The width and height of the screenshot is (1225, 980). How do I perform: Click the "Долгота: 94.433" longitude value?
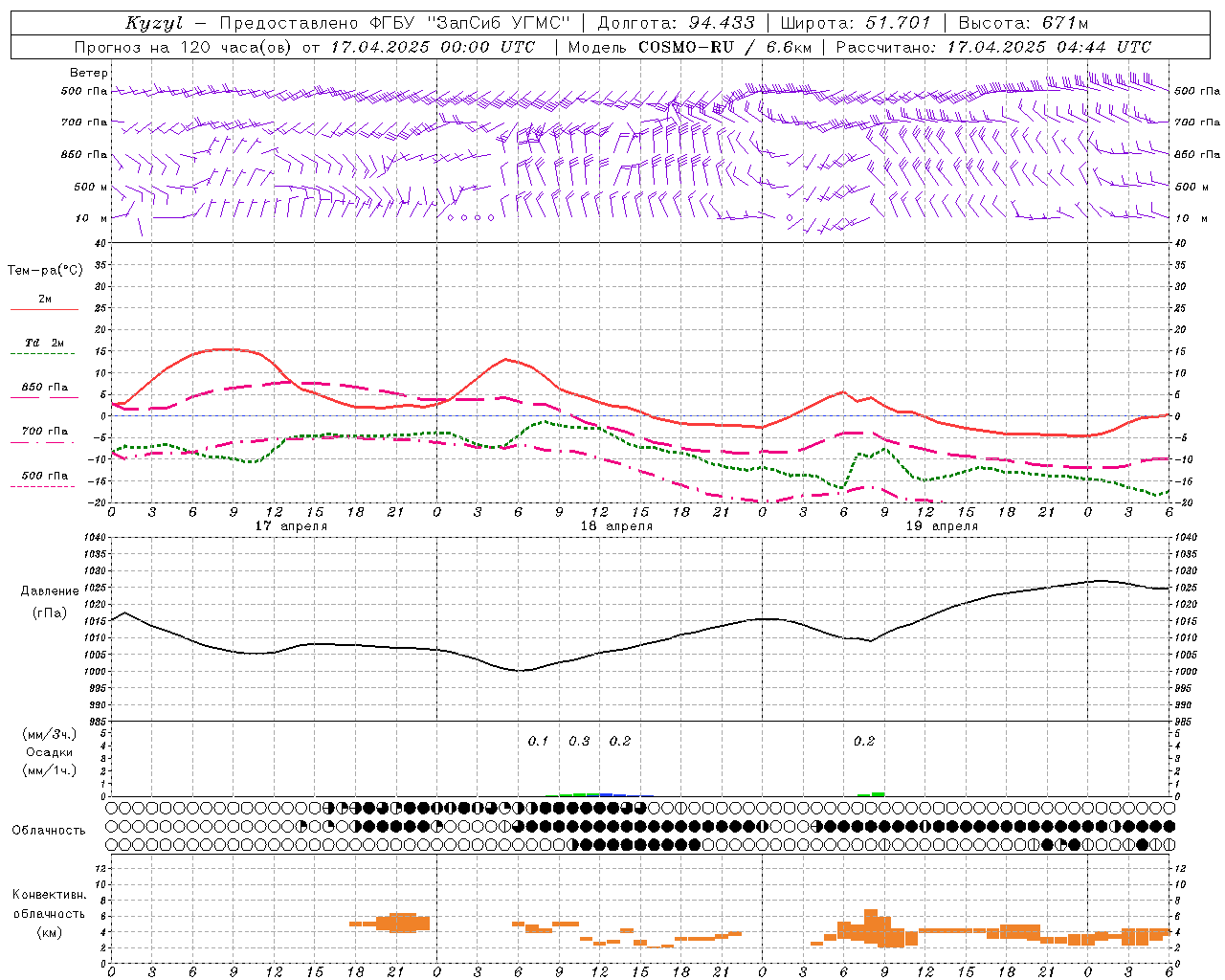click(x=676, y=23)
